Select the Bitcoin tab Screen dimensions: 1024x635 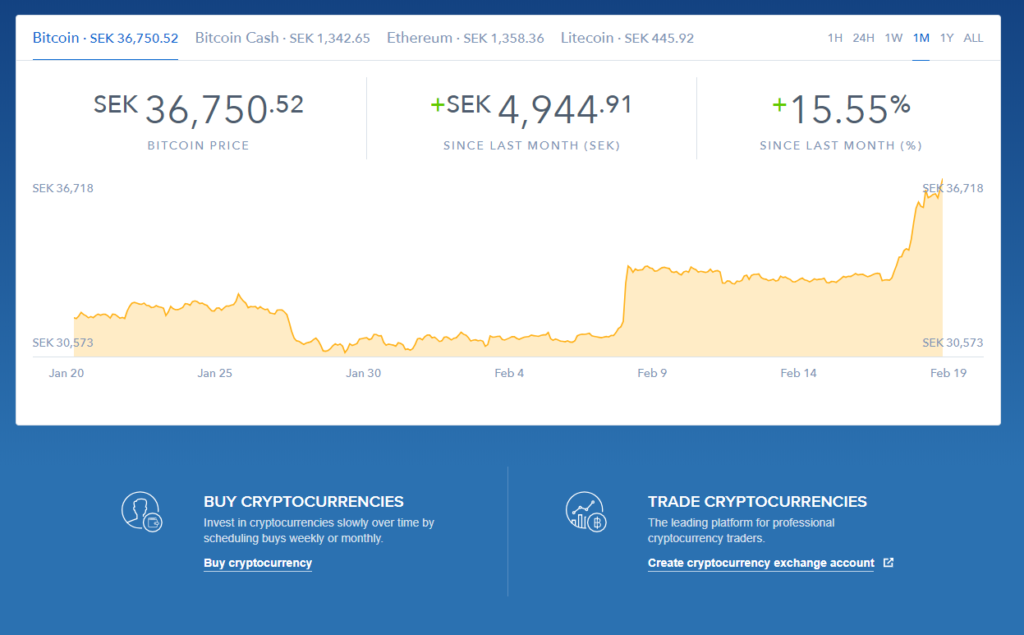click(x=105, y=37)
